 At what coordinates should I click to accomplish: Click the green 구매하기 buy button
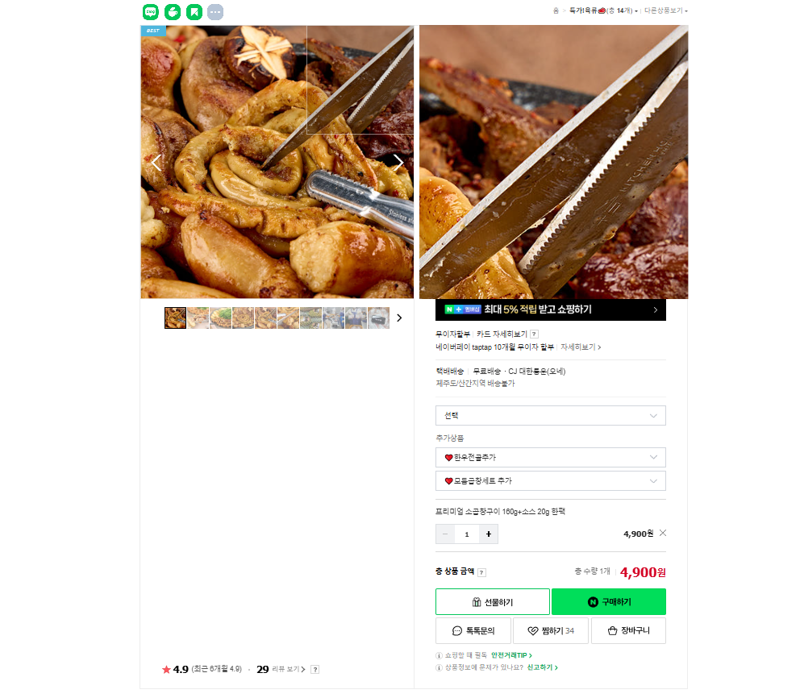click(609, 602)
